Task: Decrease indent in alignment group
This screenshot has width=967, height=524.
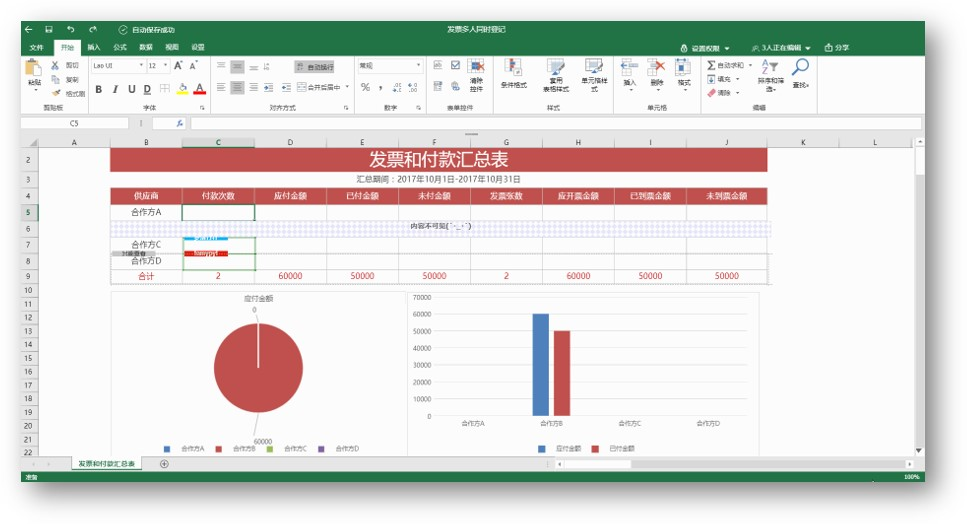Action: [x=286, y=88]
